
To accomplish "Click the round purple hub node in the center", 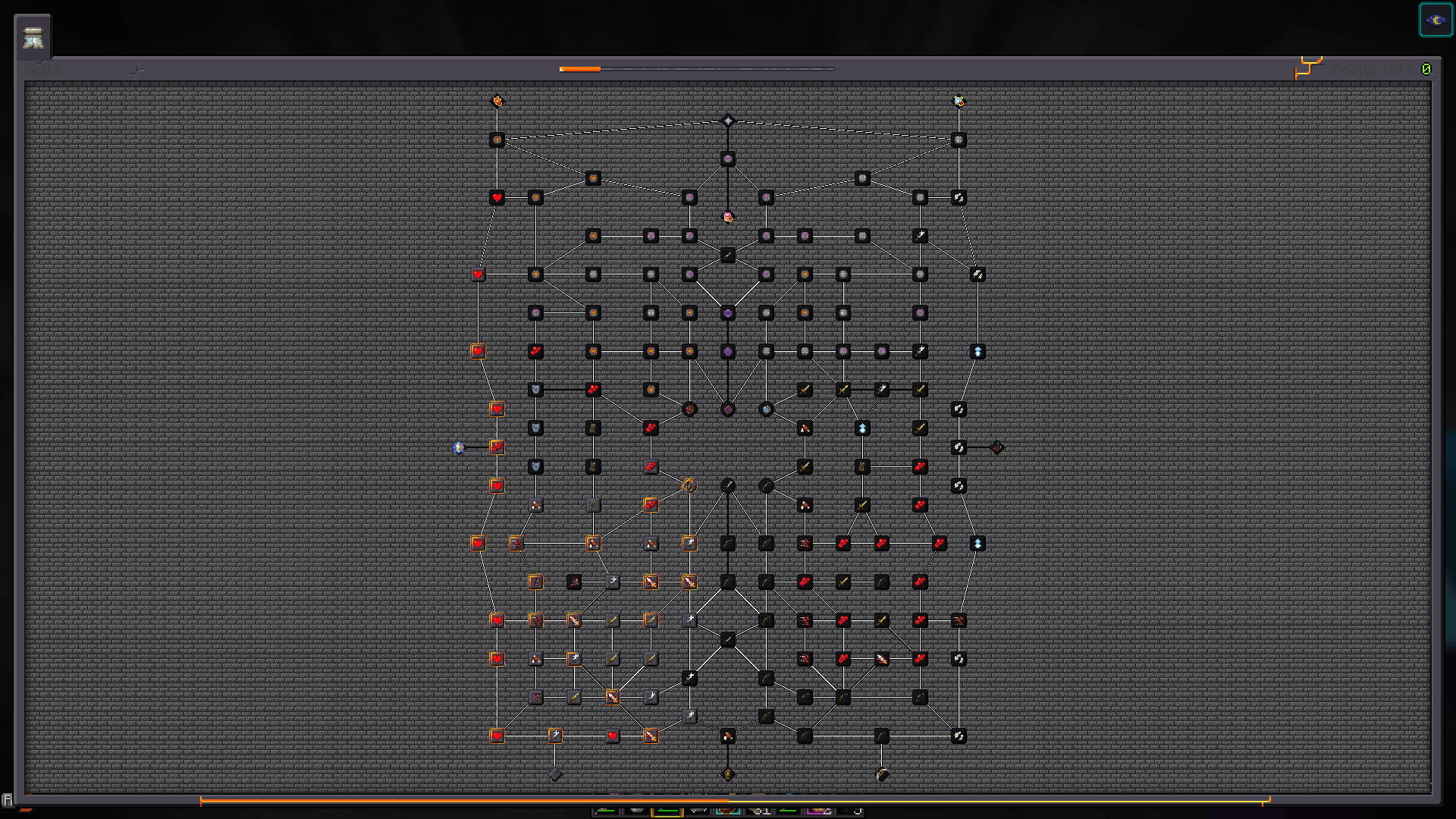I will click(x=728, y=409).
